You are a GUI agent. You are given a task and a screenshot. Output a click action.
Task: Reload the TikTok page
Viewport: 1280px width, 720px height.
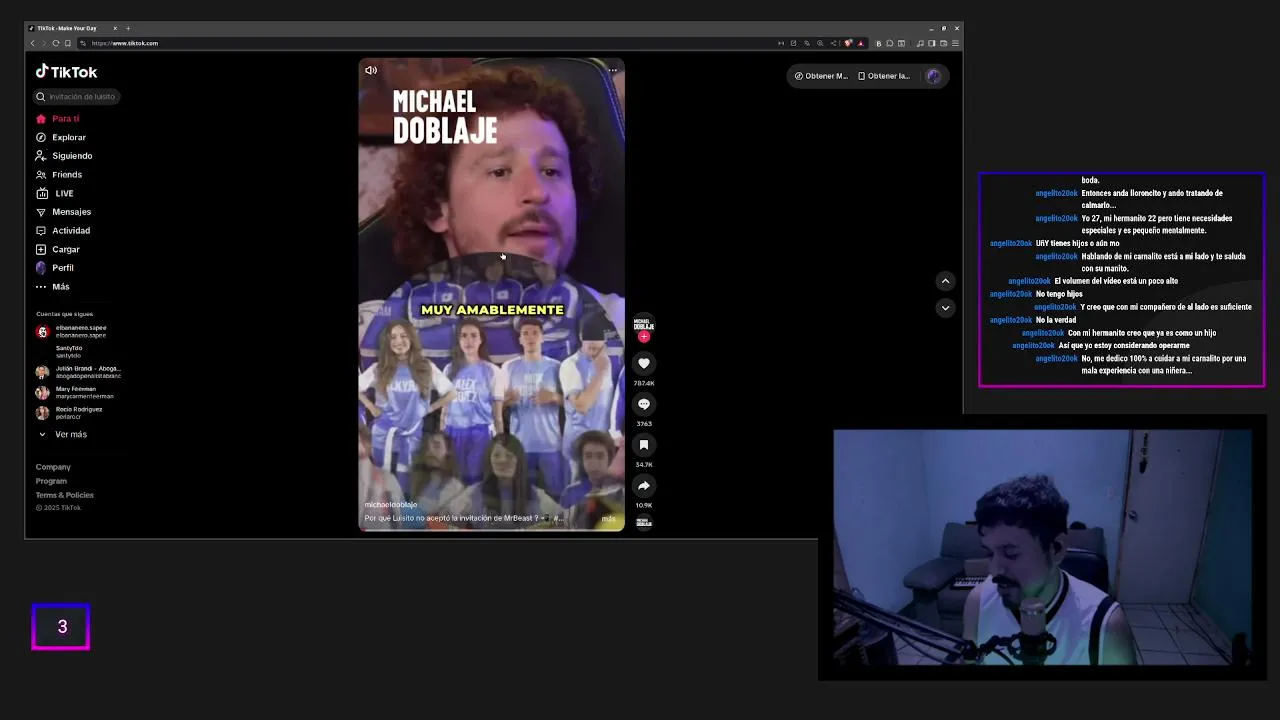(x=56, y=43)
